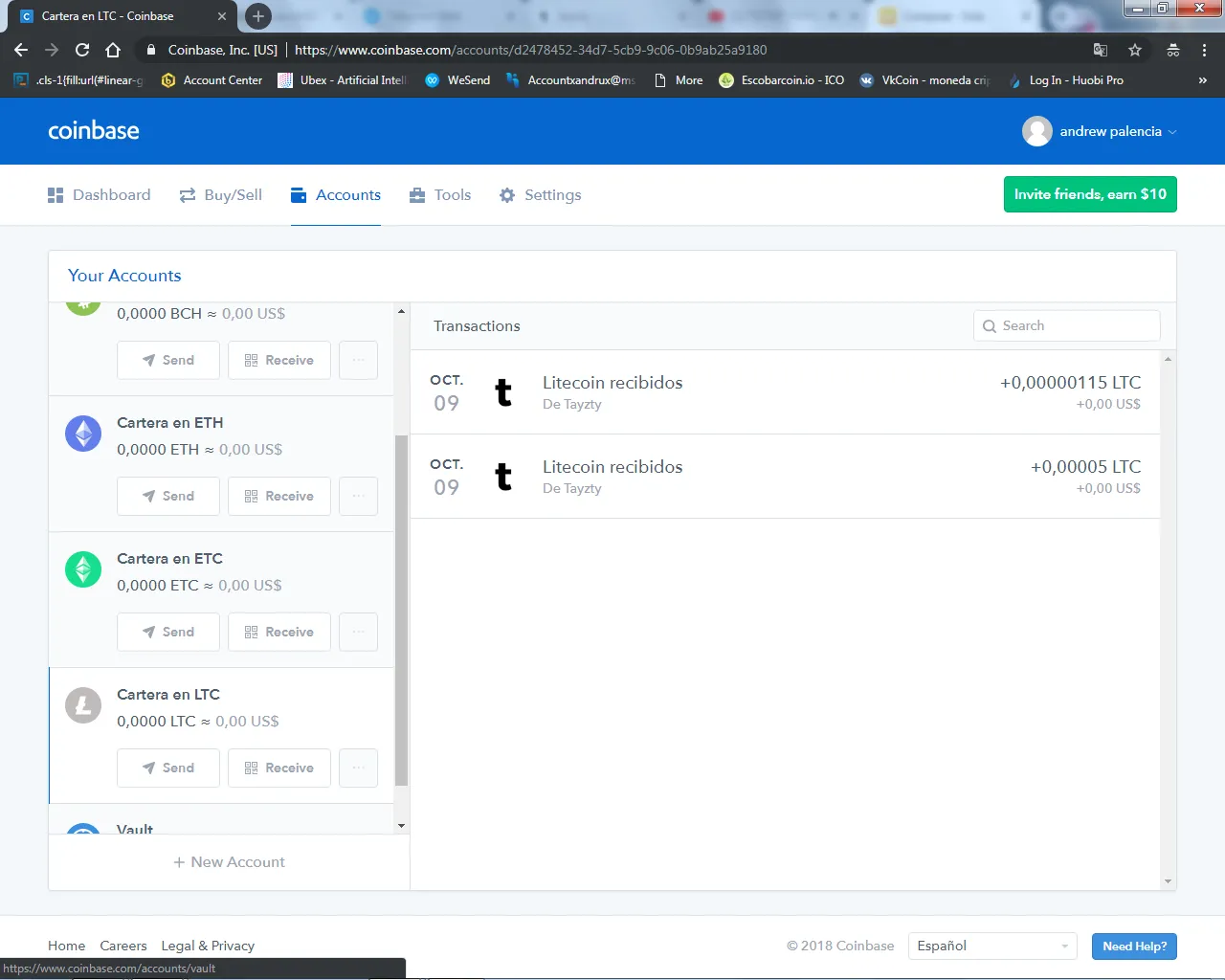Open the Careers footer link
1225x980 pixels.
click(123, 946)
